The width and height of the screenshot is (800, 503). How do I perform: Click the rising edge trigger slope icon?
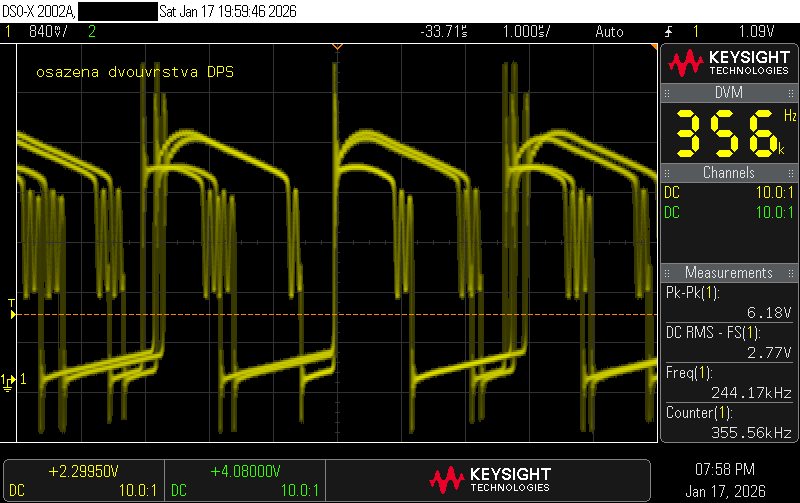(667, 32)
